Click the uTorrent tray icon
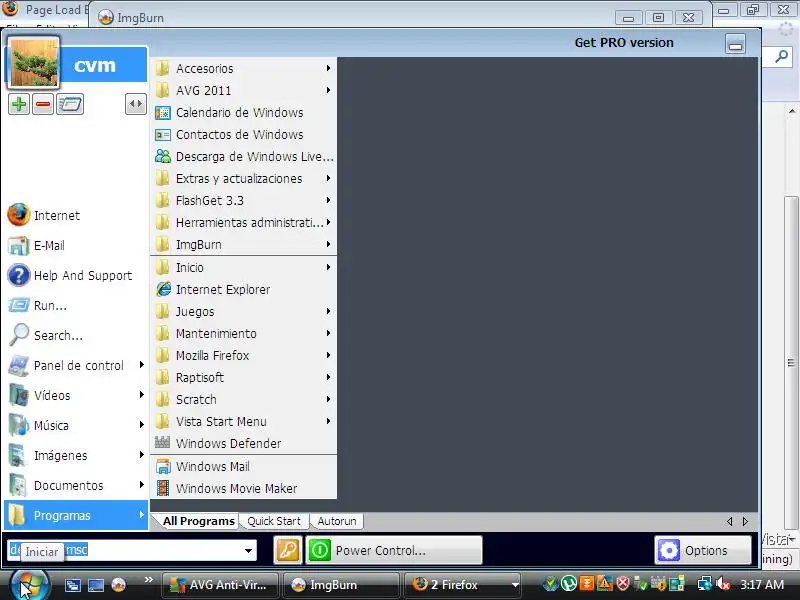Viewport: 800px width, 600px height. click(x=569, y=583)
